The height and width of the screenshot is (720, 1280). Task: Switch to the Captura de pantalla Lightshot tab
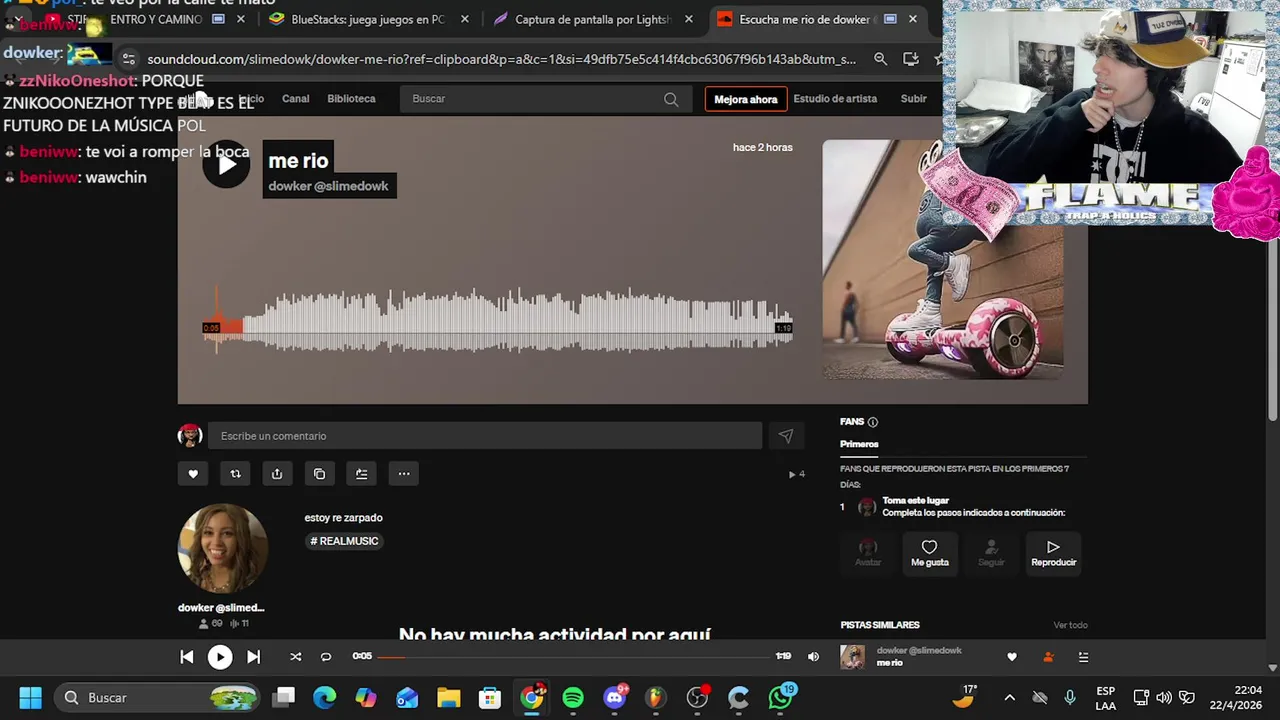click(x=591, y=20)
